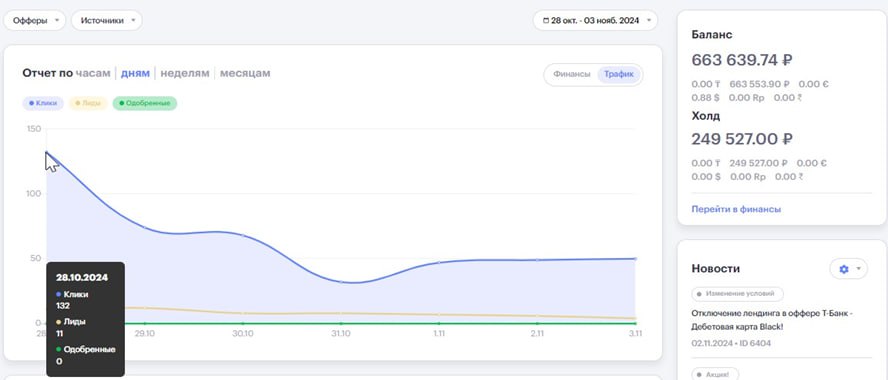Switch chart view to Трафик
Image resolution: width=888 pixels, height=380 pixels.
[618, 74]
